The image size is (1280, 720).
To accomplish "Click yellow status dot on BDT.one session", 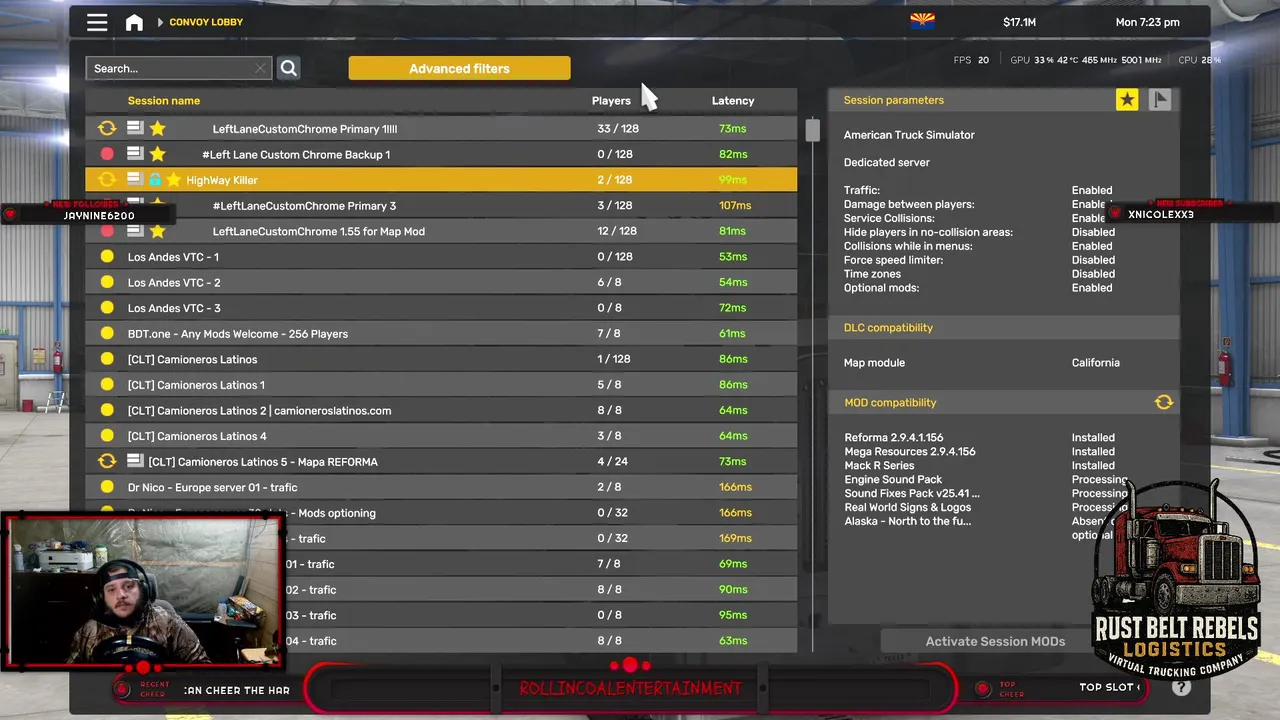I will click(x=107, y=333).
